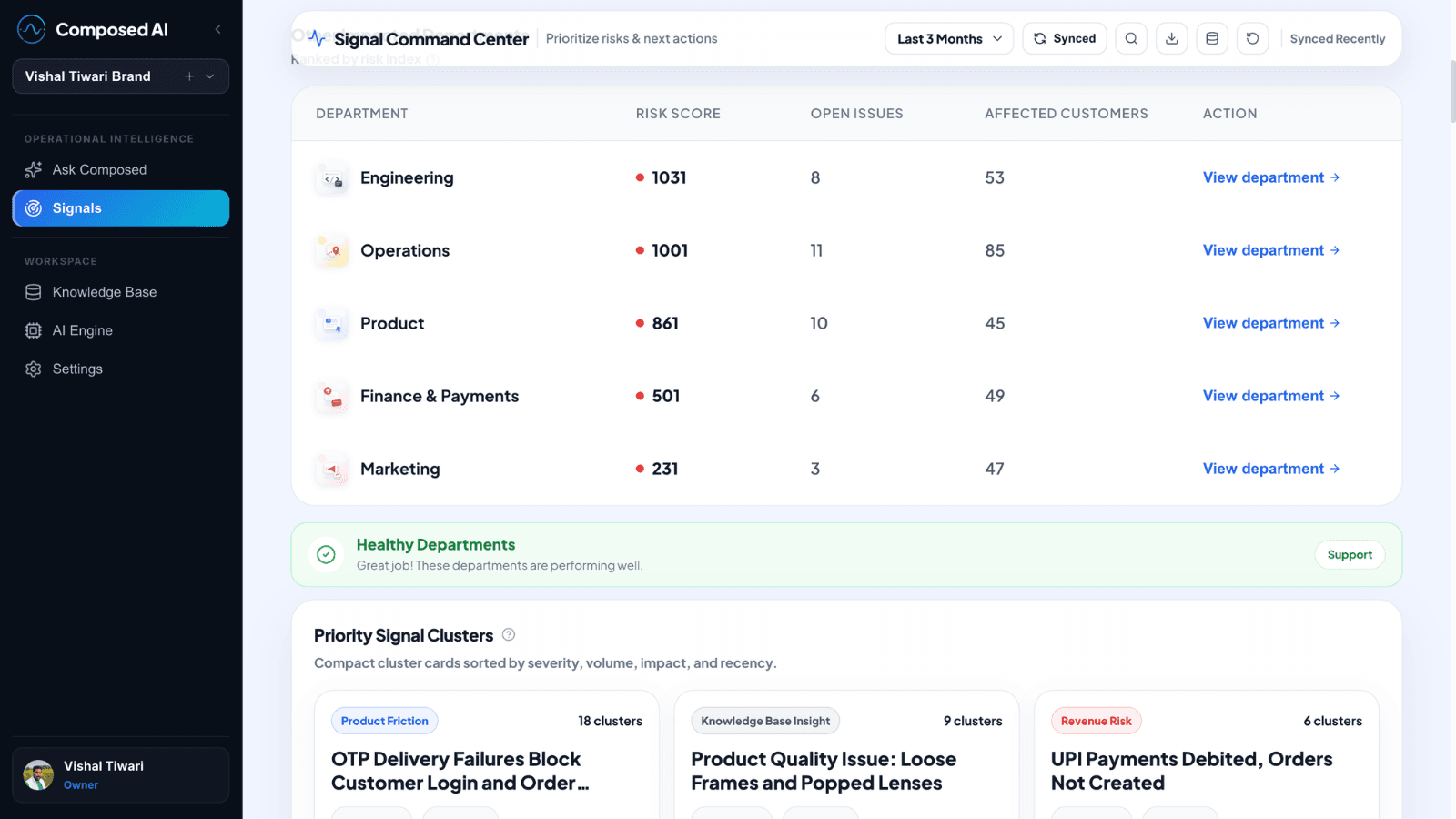Collapse sidebar with the chevron arrow
The image size is (1456, 819).
point(217,30)
